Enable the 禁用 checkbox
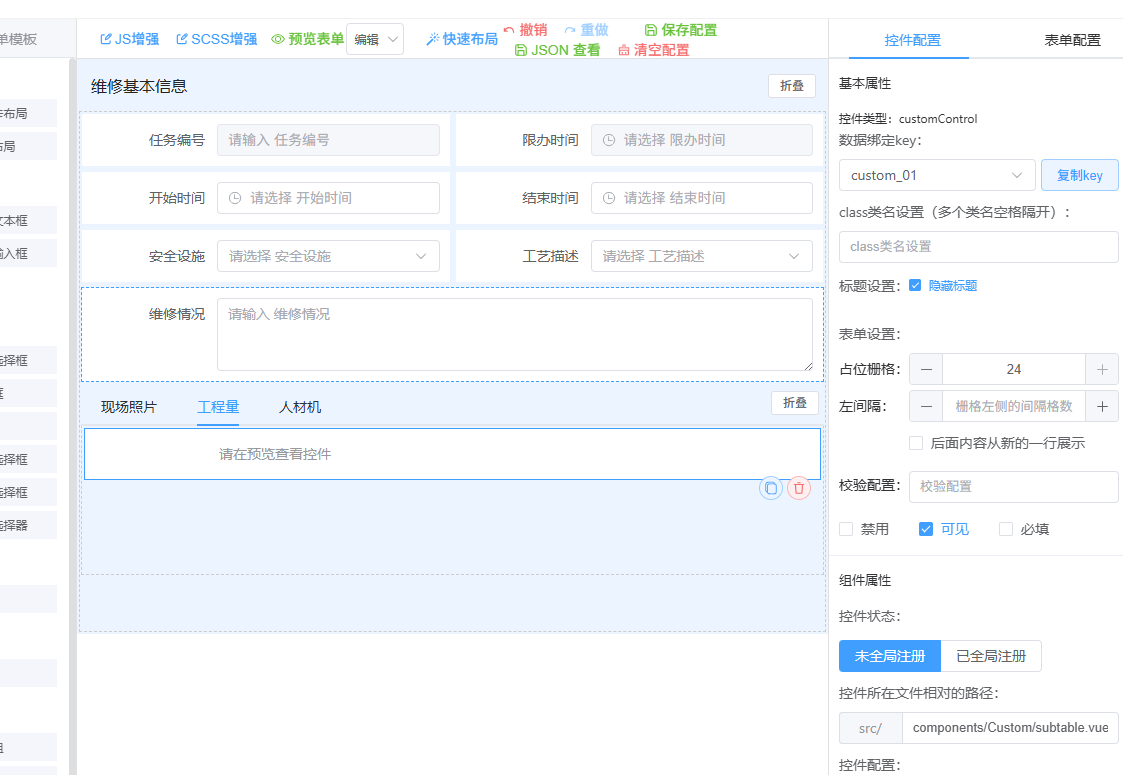The image size is (1123, 775). (x=846, y=529)
